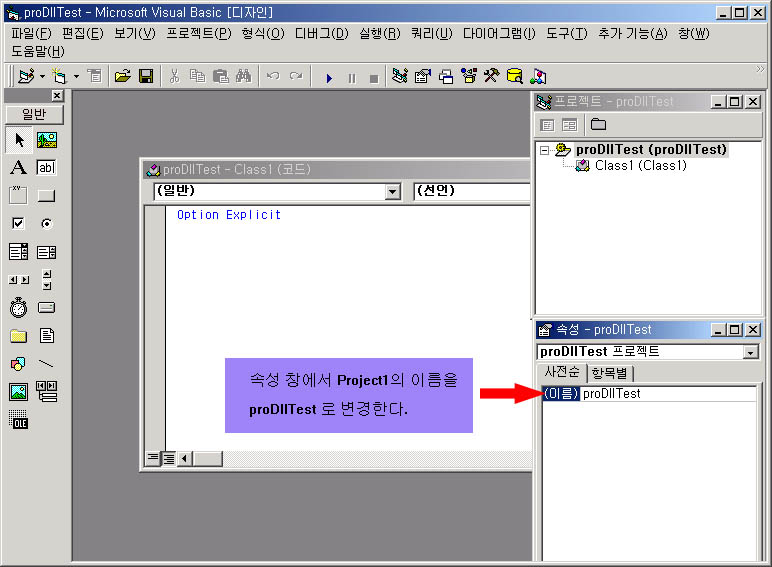772x567 pixels.
Task: Click View Object in project panel
Action: 569,125
